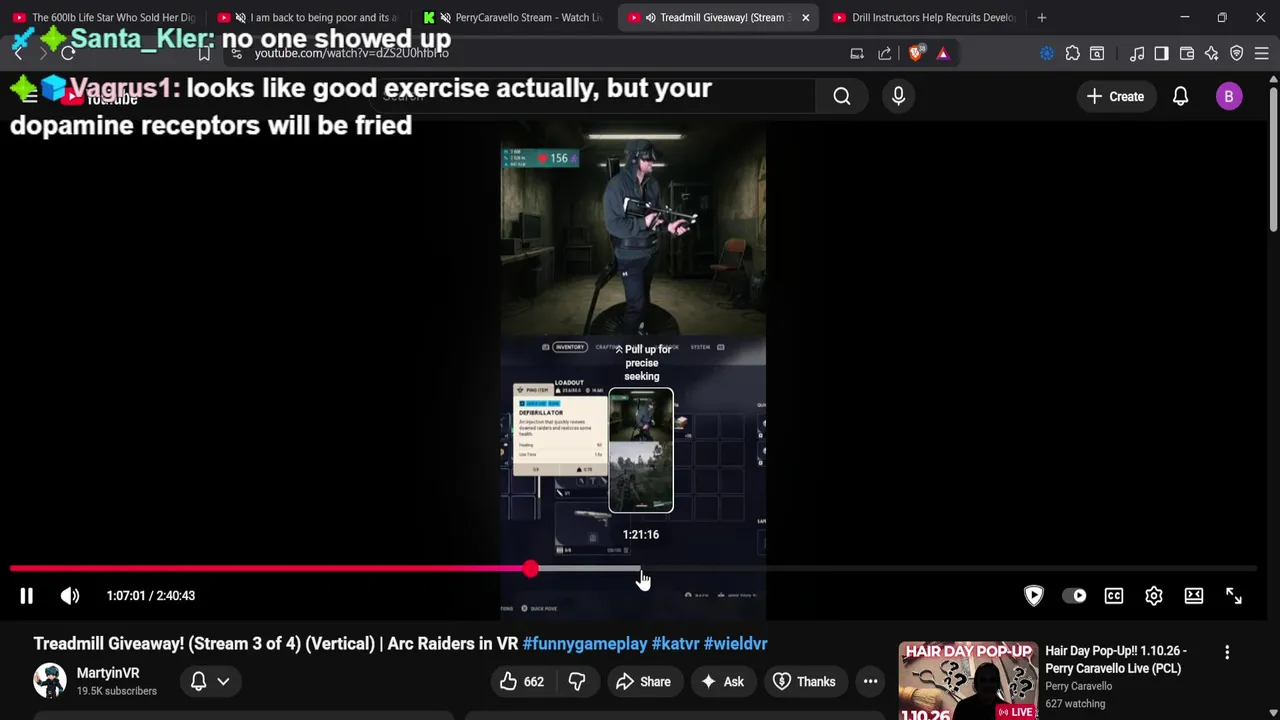The width and height of the screenshot is (1280, 720).
Task: Click the #wieldvr hashtag
Action: 735,644
